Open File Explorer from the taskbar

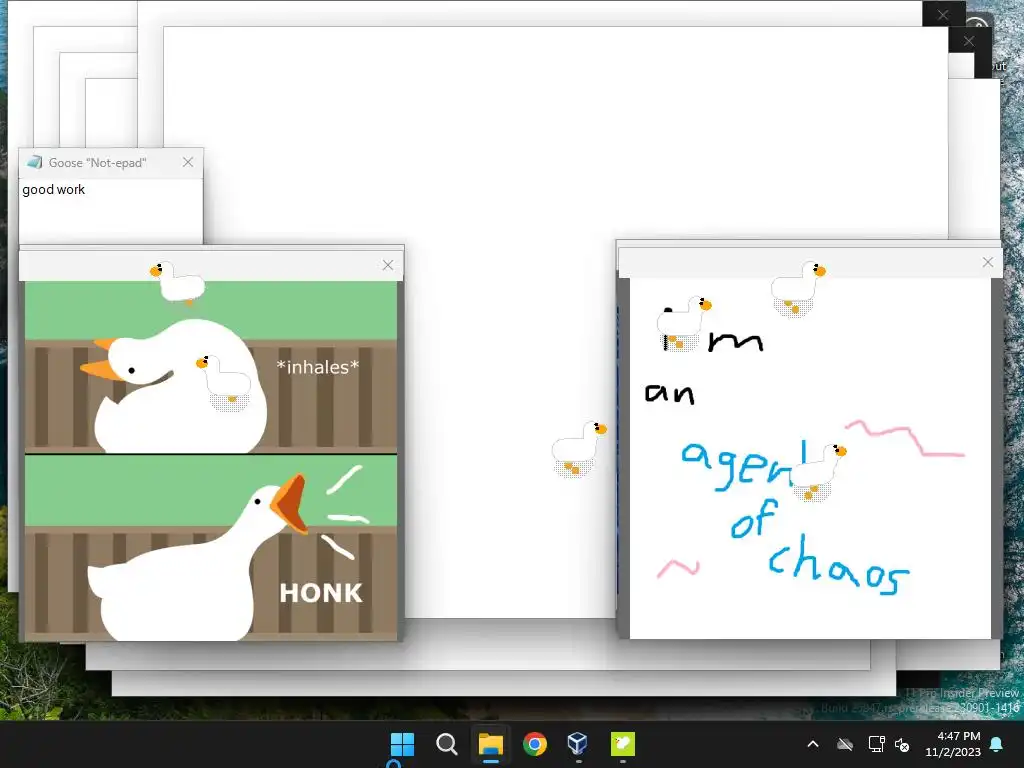click(490, 744)
